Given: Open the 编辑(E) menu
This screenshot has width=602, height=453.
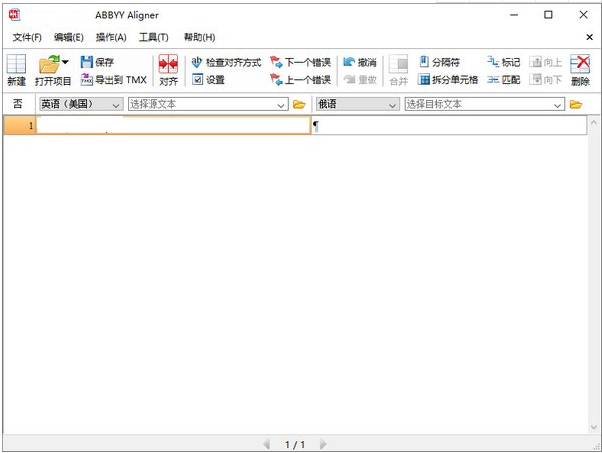Looking at the screenshot, I should pyautogui.click(x=69, y=37).
